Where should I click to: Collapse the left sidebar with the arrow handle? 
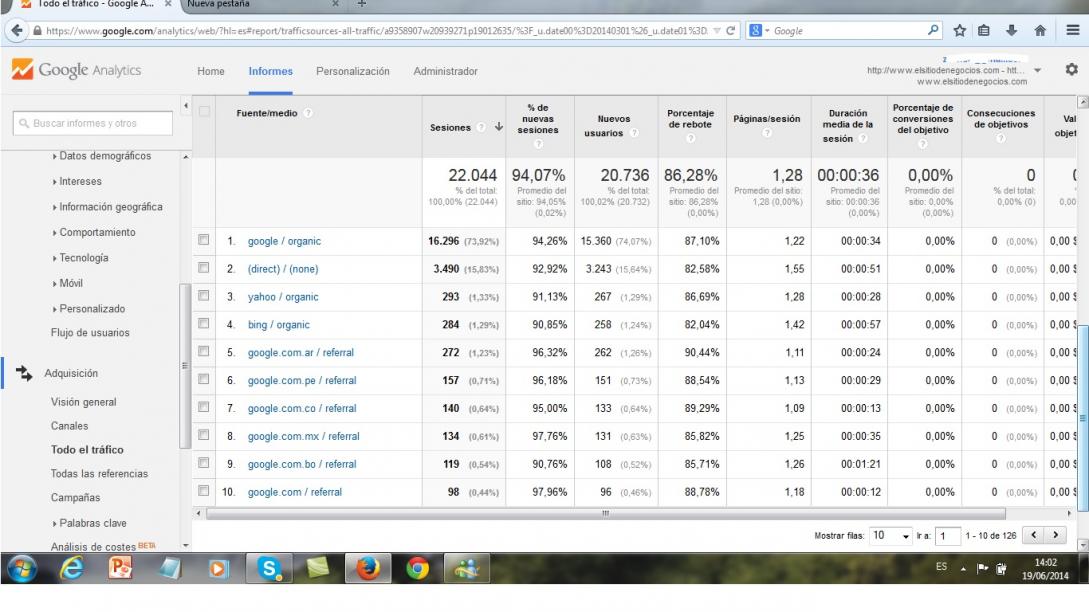185,106
